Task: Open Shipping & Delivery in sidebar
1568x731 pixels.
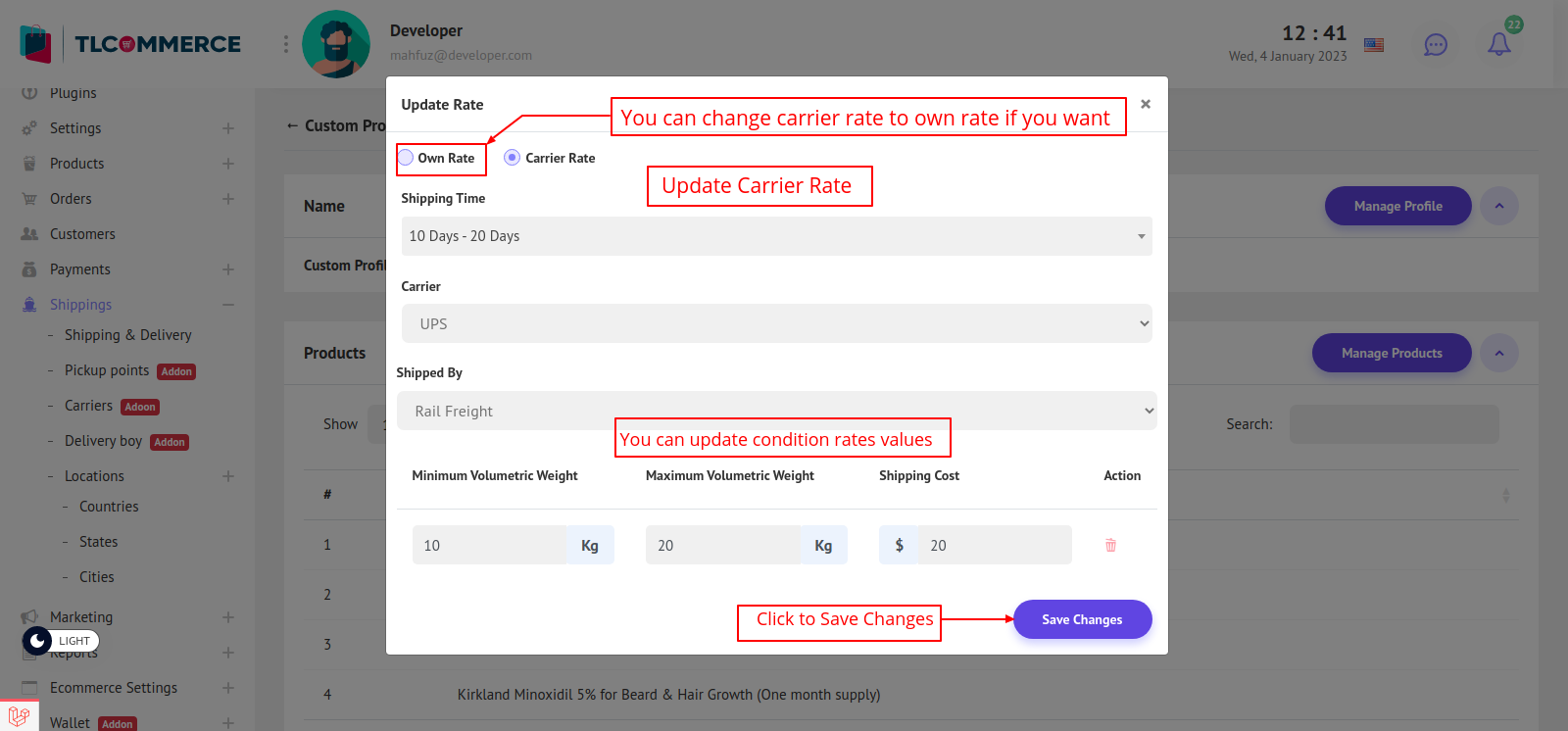Action: [127, 335]
